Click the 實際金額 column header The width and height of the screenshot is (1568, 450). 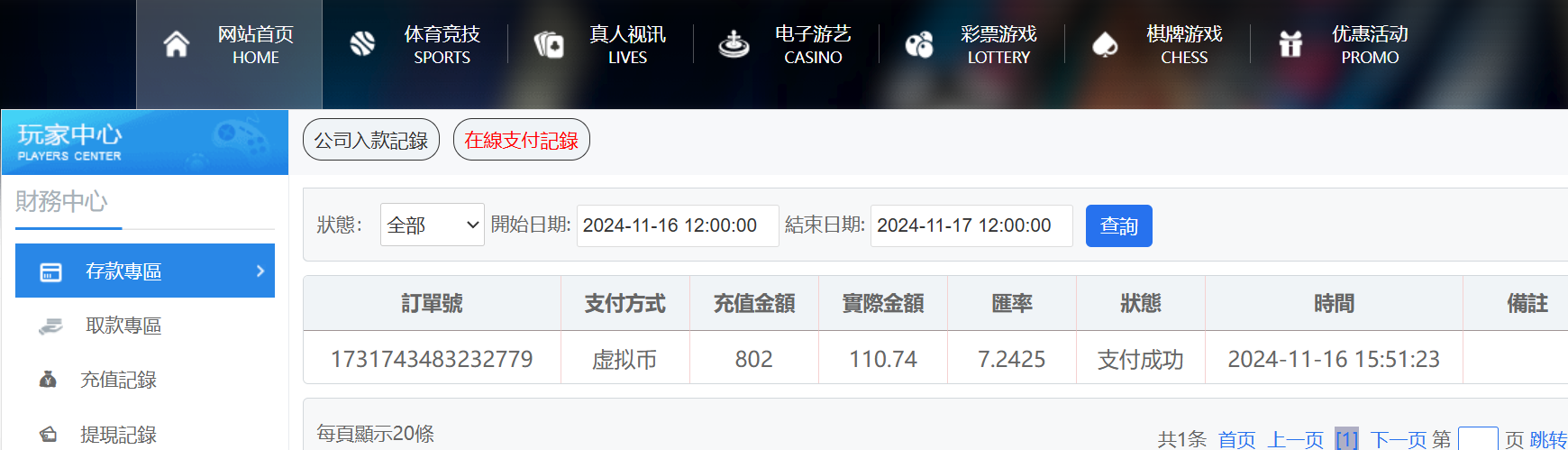click(883, 304)
